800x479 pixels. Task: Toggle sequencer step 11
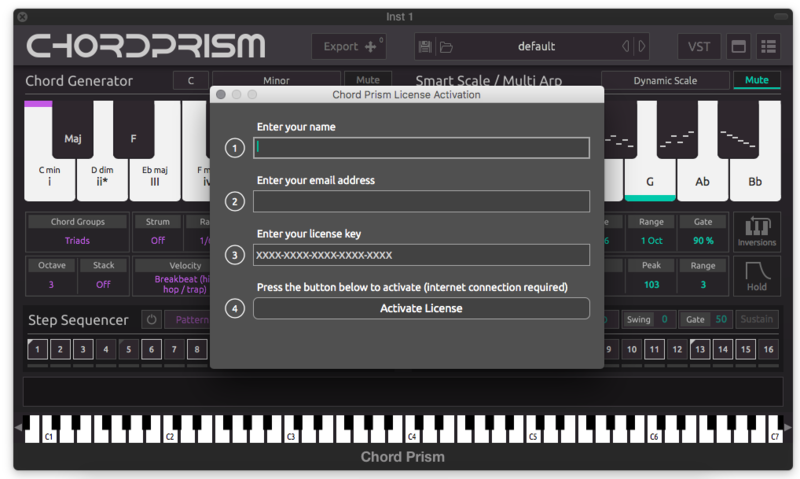[654, 349]
